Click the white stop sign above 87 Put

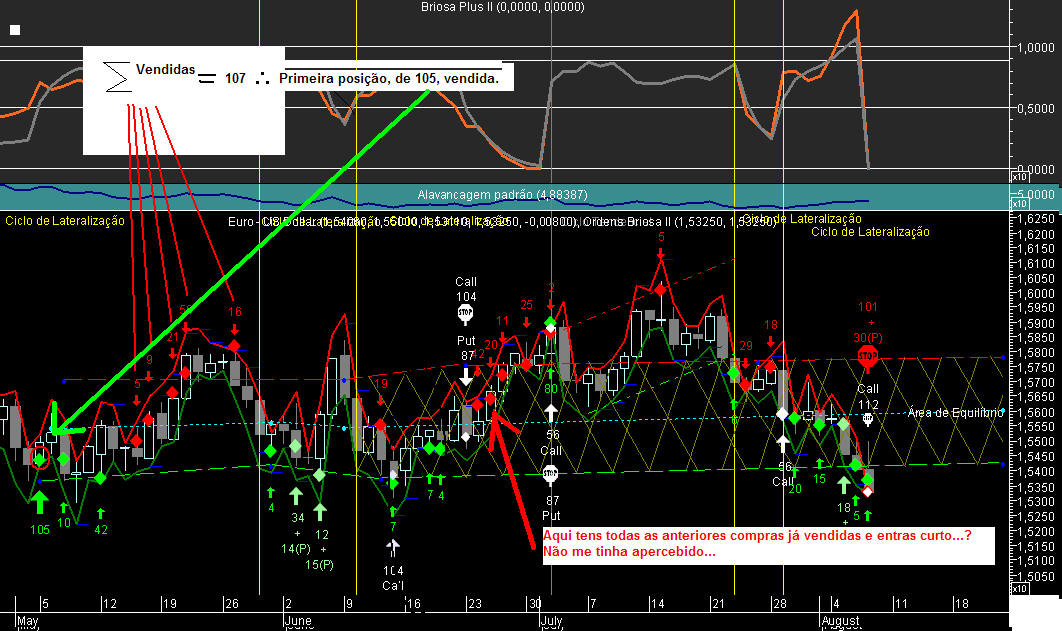pyautogui.click(x=551, y=473)
